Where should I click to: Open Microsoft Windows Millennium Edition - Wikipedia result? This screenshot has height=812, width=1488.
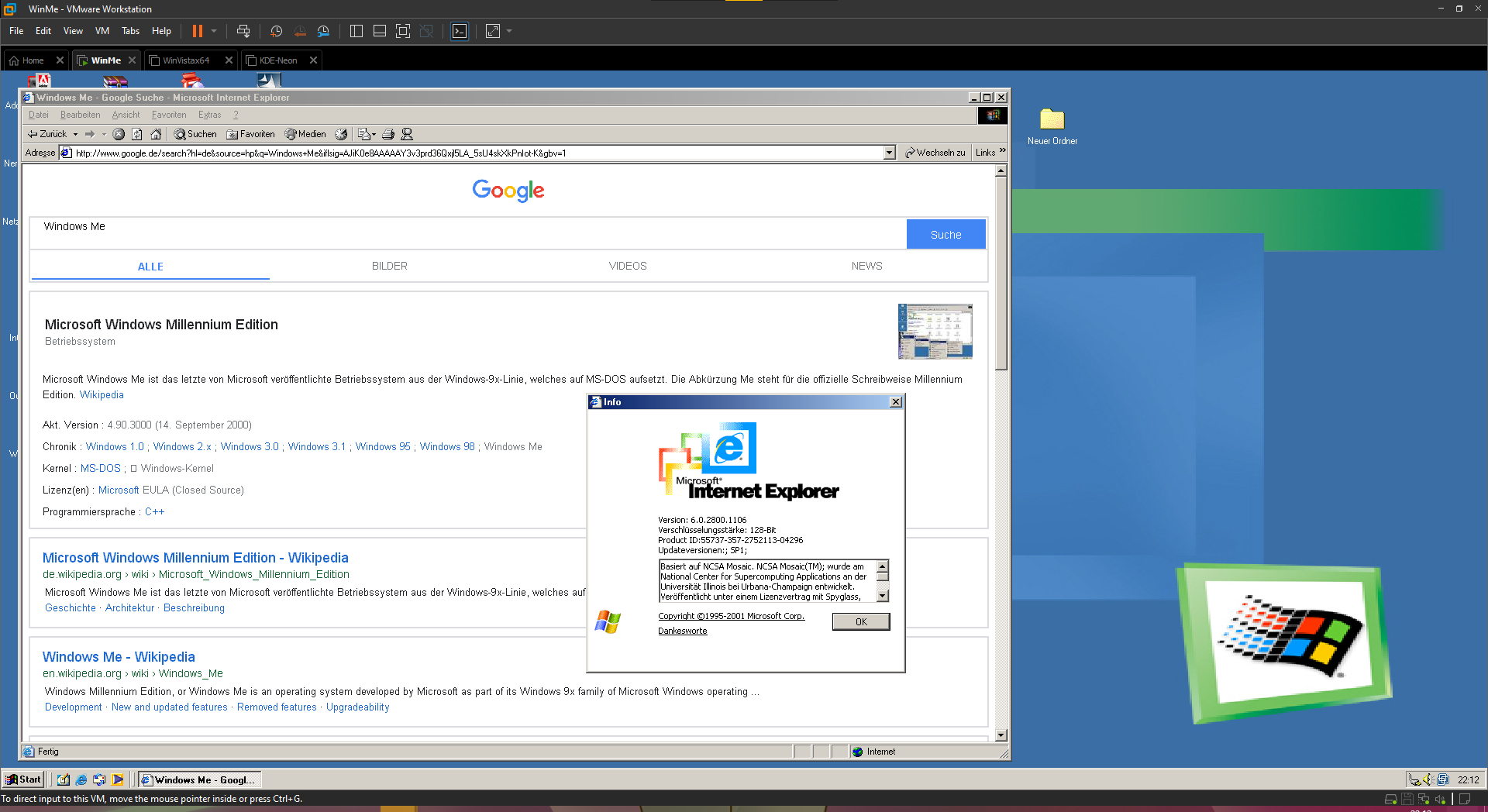tap(195, 557)
